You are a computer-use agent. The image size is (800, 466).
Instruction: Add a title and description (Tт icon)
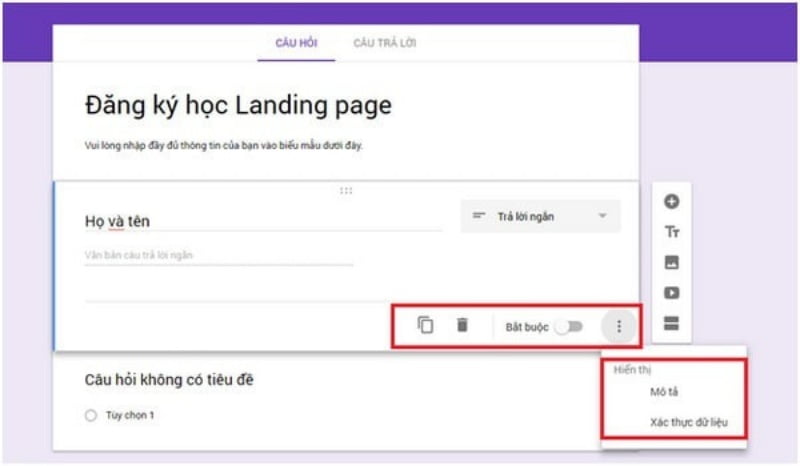pyautogui.click(x=672, y=232)
